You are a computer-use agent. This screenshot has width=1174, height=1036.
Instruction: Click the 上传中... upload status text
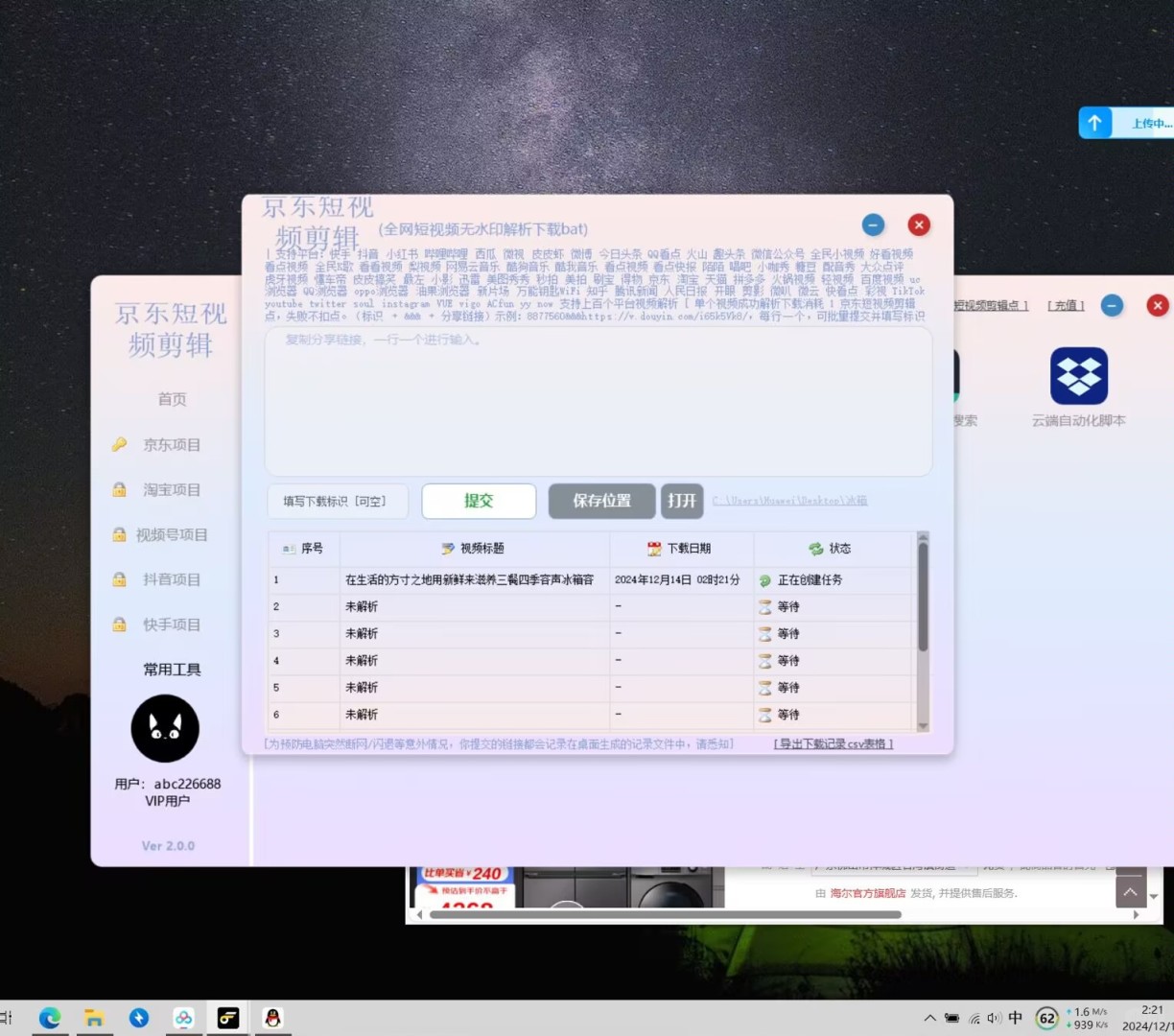coord(1152,123)
